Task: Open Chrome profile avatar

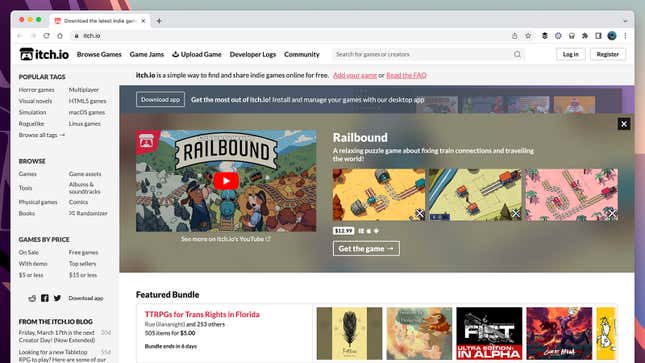Action: [x=612, y=36]
